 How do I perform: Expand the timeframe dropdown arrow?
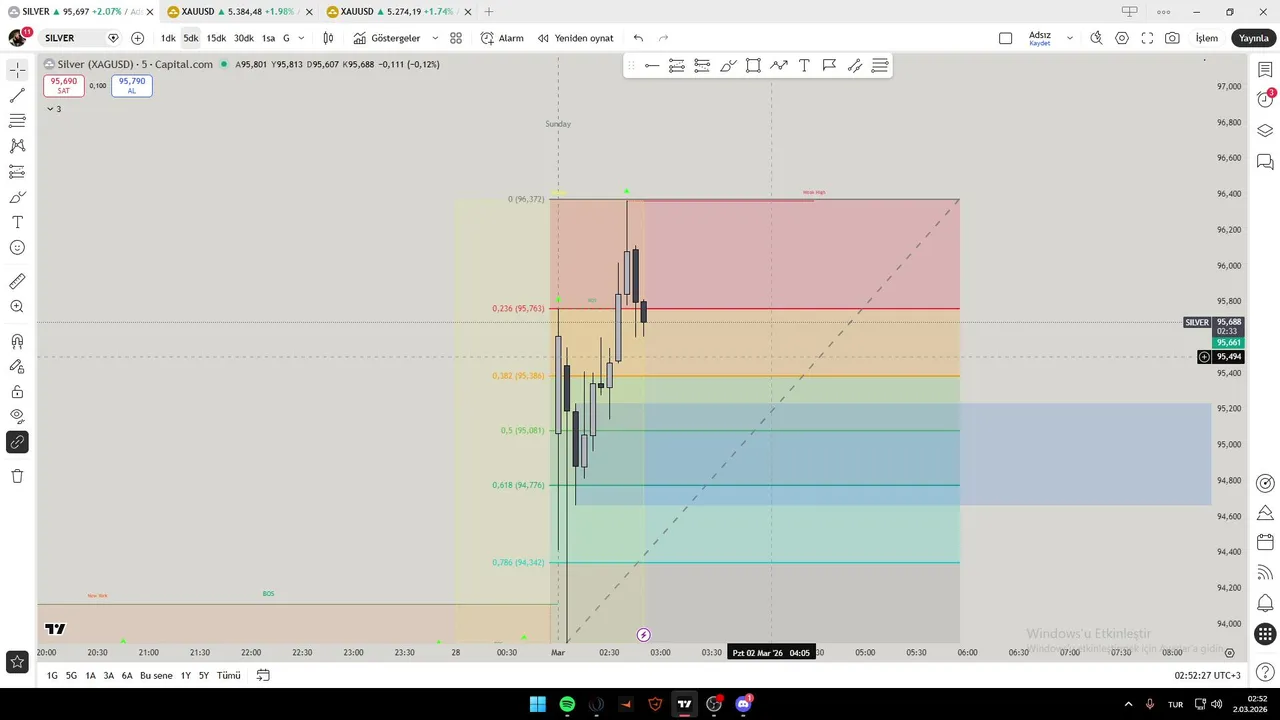(x=301, y=38)
